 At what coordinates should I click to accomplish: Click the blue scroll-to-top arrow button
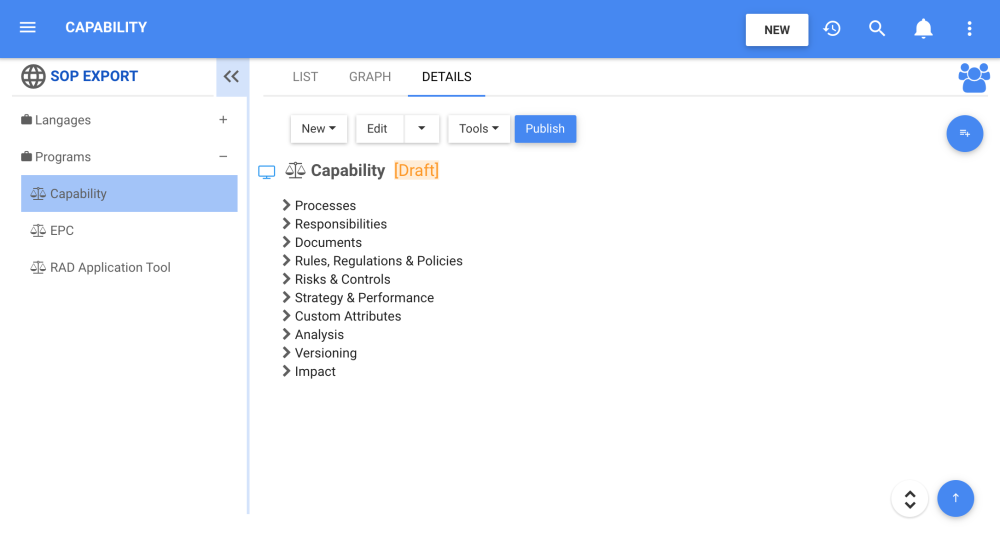955,498
